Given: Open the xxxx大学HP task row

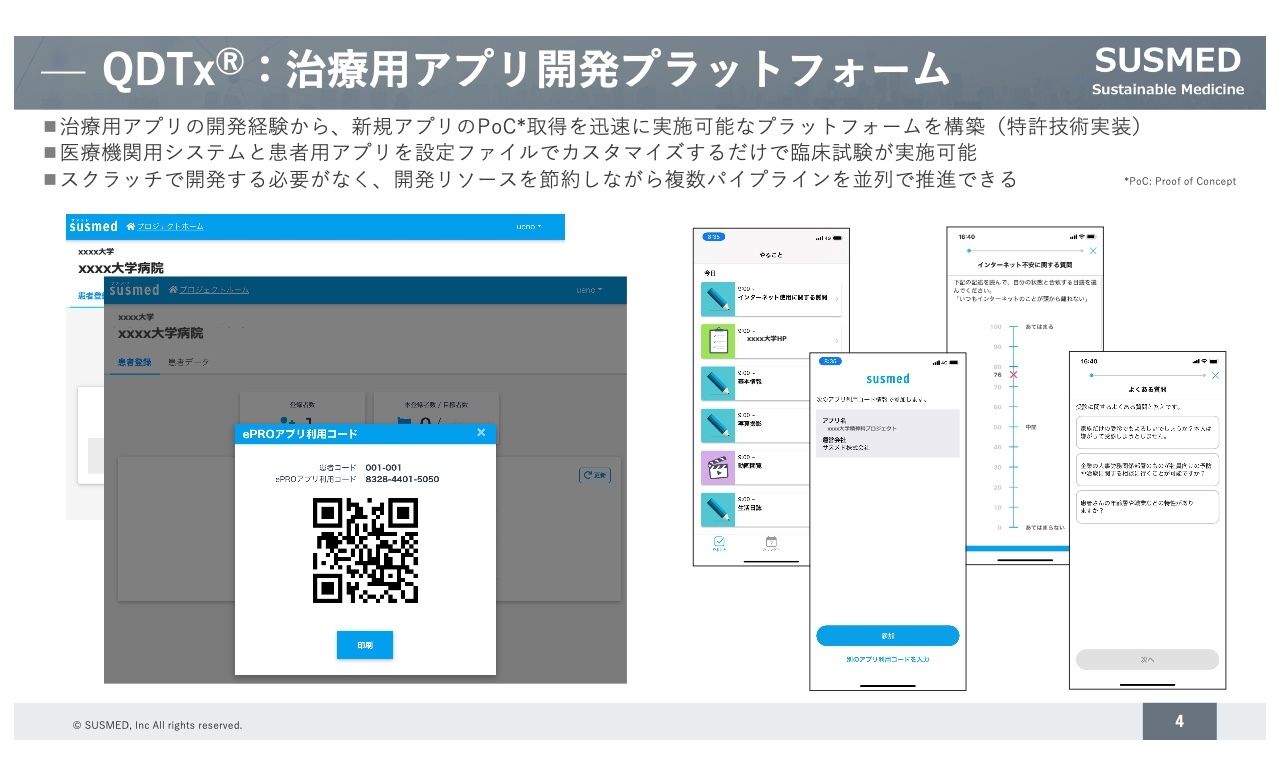Looking at the screenshot, I should [771, 340].
